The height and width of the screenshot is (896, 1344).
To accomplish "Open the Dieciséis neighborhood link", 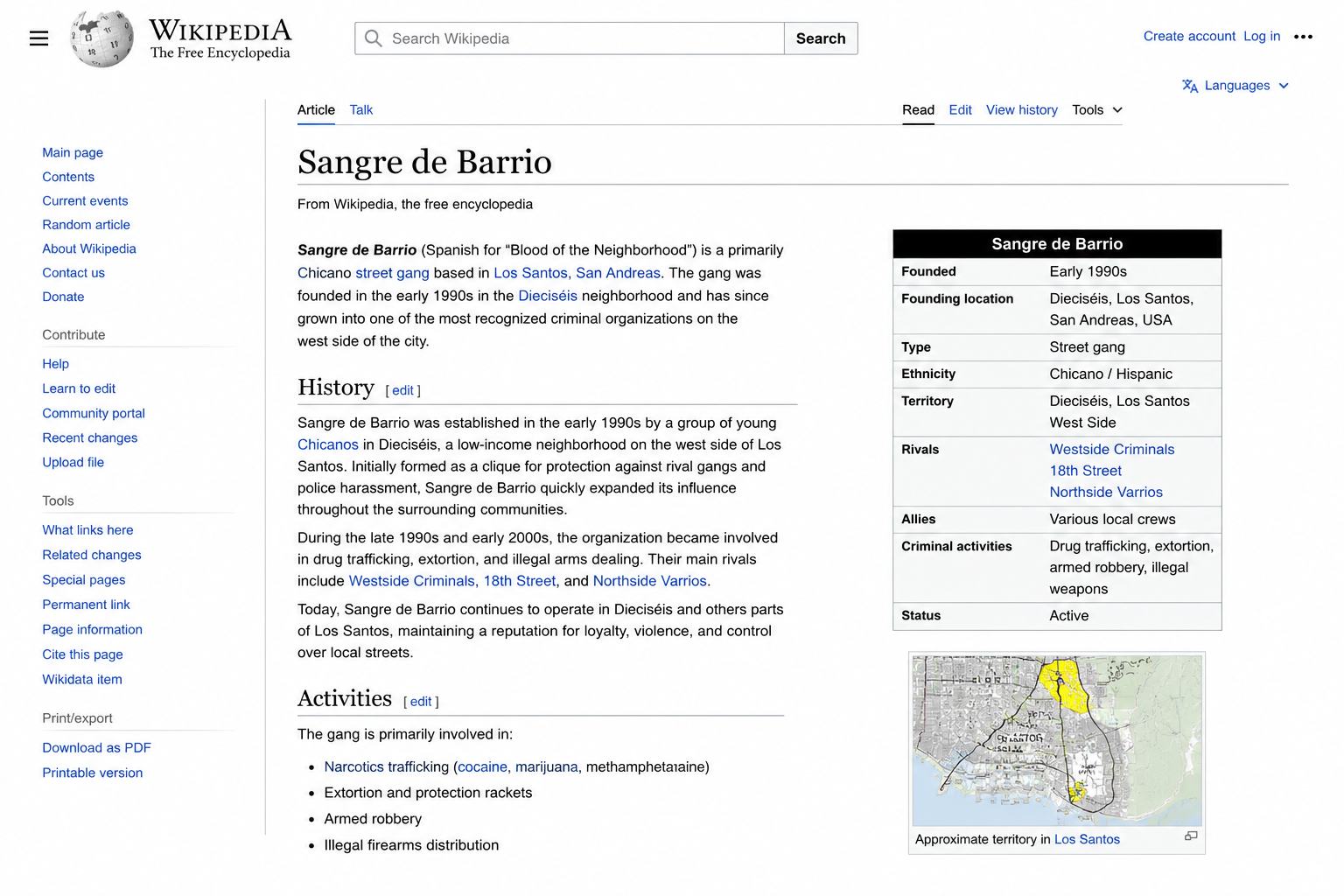I will point(548,296).
